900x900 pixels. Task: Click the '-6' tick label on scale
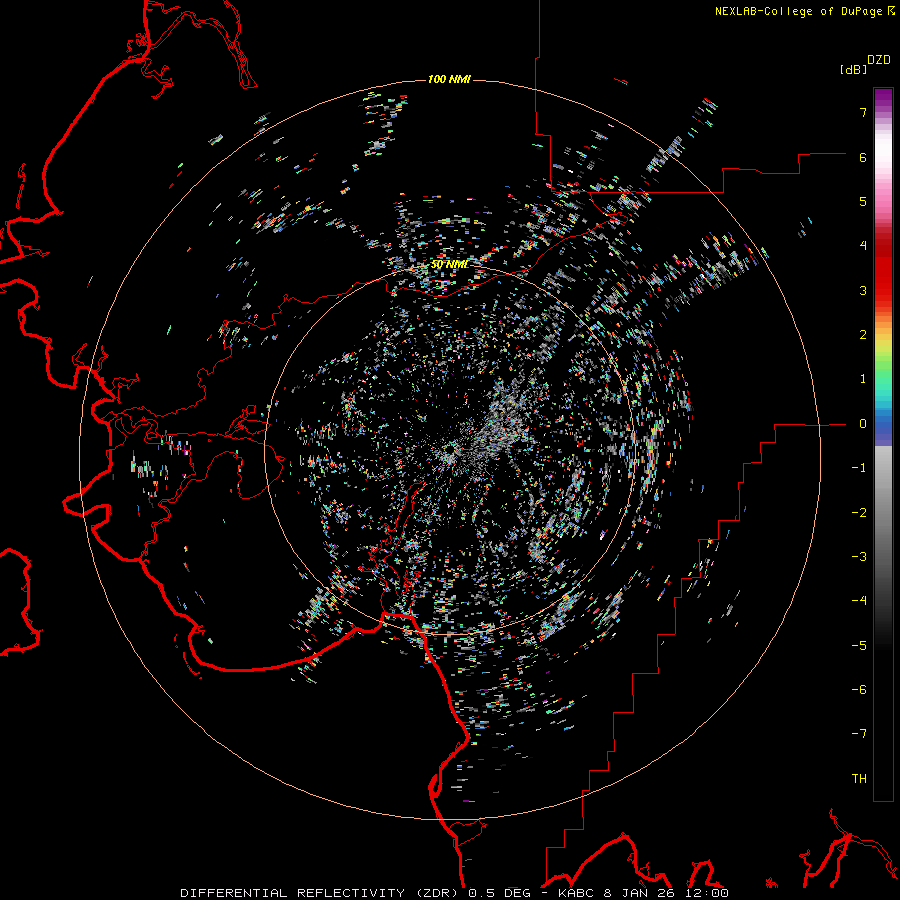click(x=859, y=690)
